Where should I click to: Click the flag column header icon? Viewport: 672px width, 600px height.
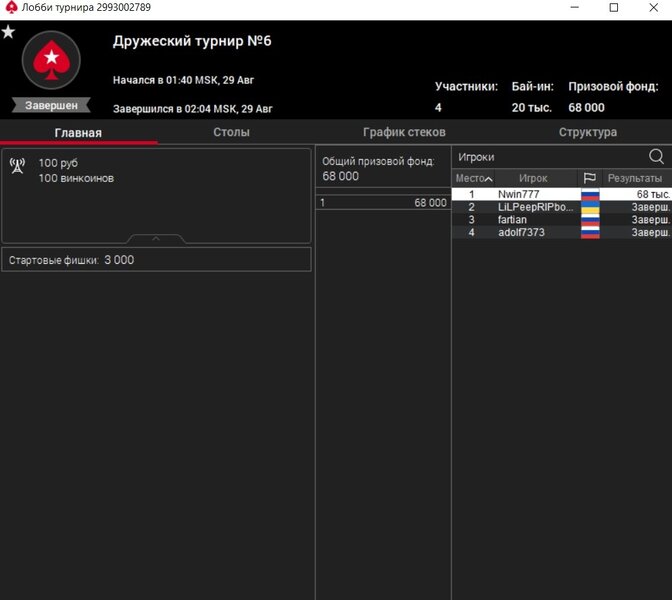(589, 178)
